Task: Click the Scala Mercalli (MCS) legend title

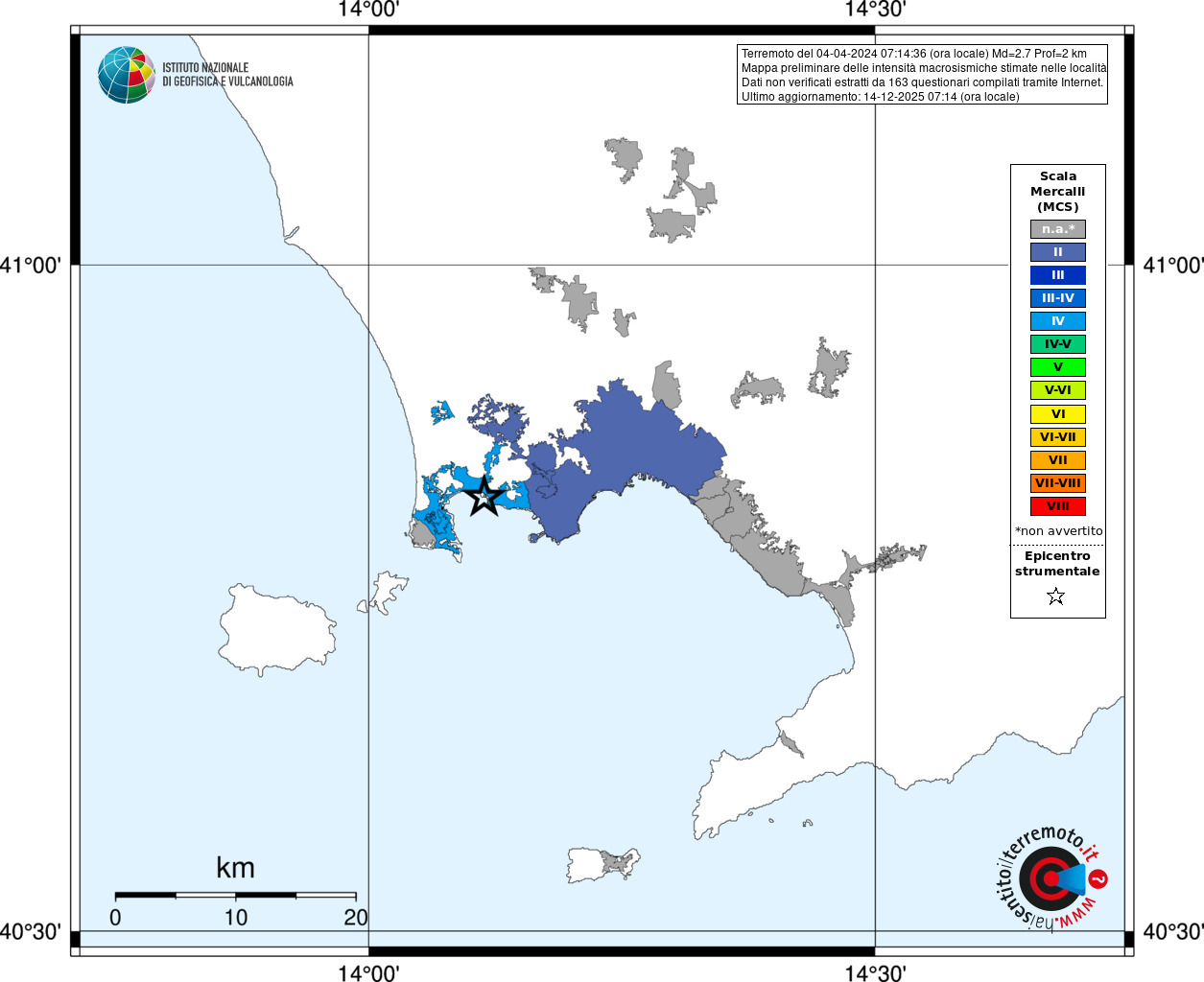Action: click(1058, 192)
